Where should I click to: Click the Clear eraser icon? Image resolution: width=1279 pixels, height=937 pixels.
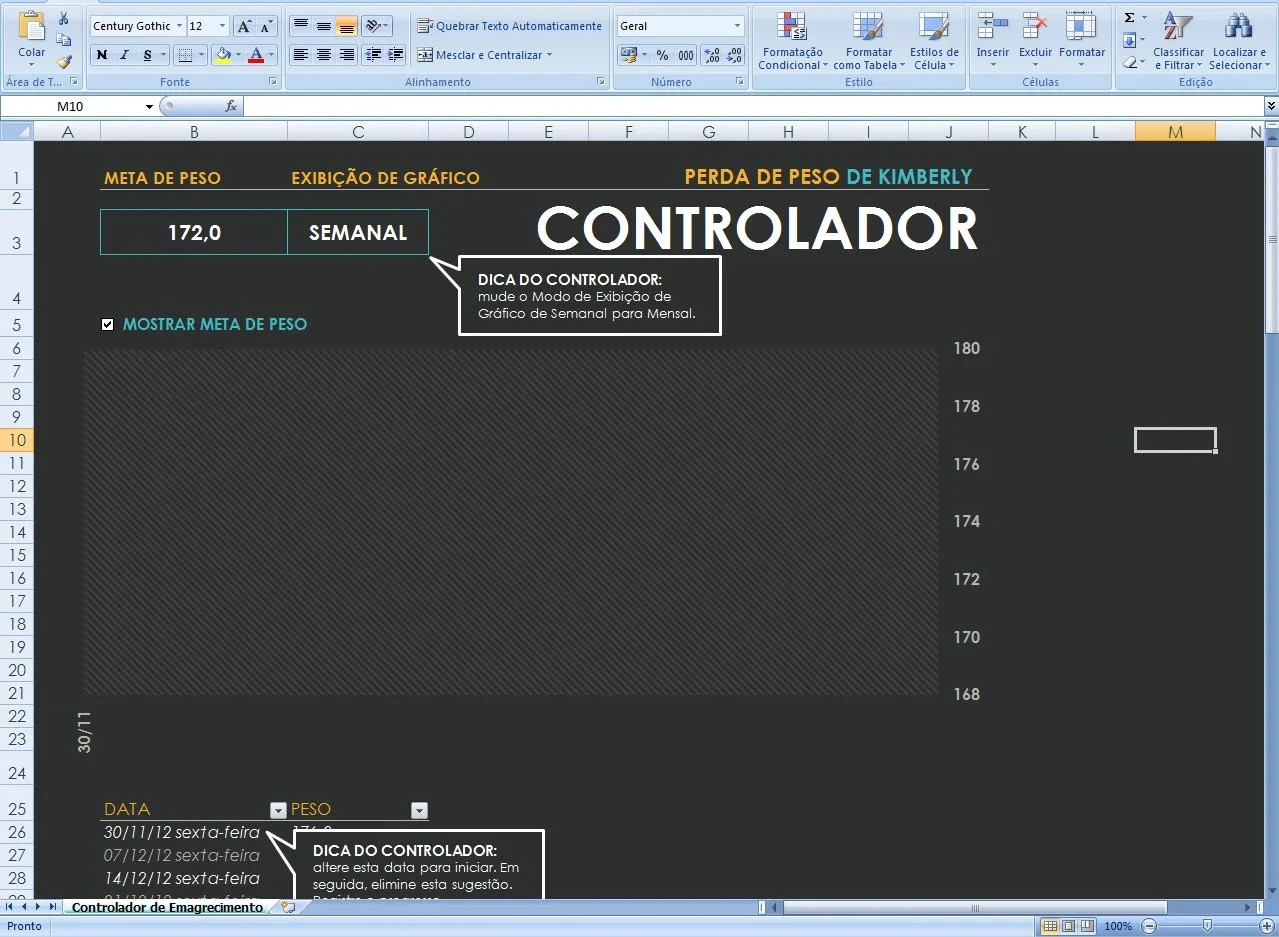coord(1130,62)
